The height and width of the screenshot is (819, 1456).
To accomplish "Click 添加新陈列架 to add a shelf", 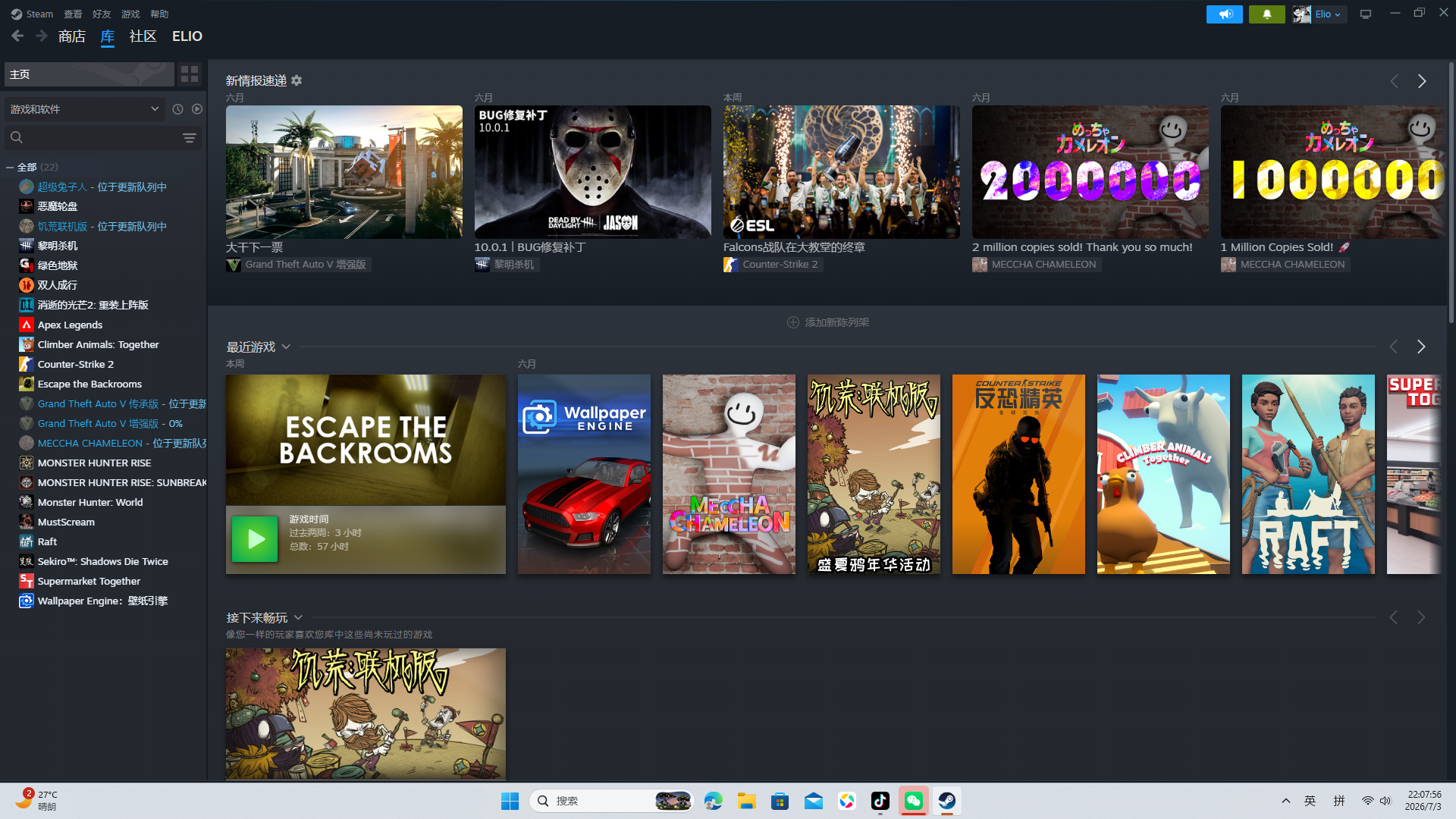I will click(828, 322).
